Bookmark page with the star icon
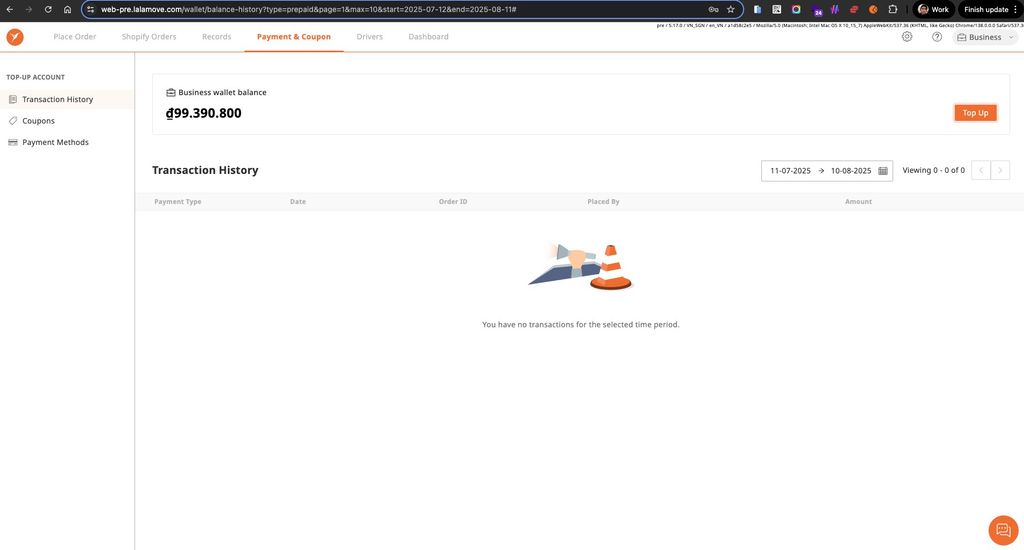Screen dimensions: 1024x550 (731, 9)
